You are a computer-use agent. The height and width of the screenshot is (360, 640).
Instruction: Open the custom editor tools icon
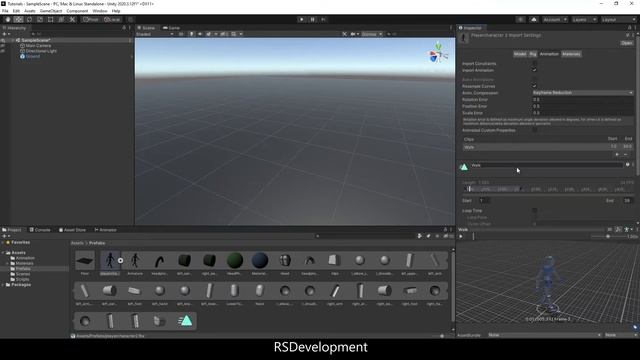72,20
